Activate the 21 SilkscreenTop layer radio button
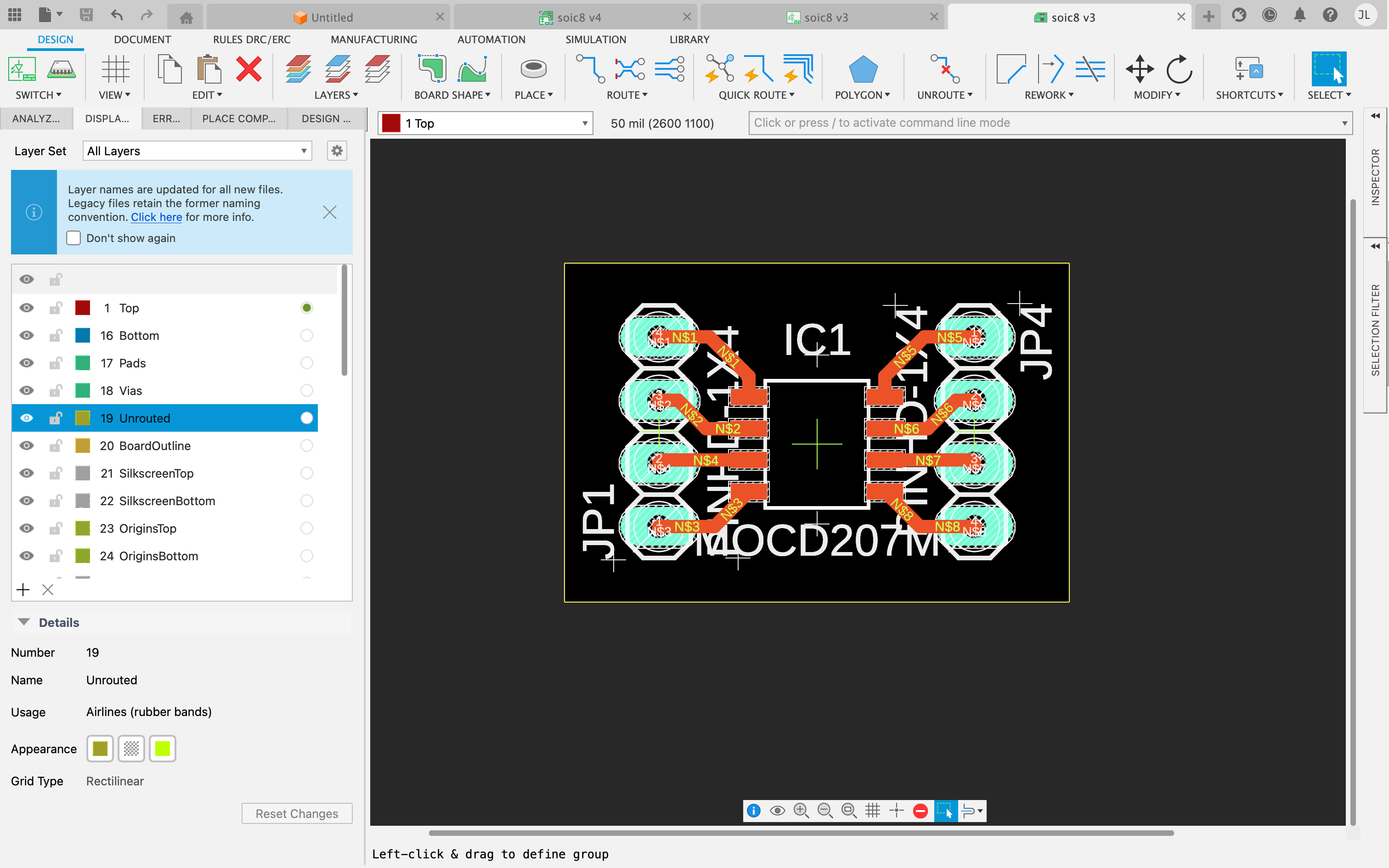Image resolution: width=1389 pixels, height=868 pixels. [x=306, y=473]
